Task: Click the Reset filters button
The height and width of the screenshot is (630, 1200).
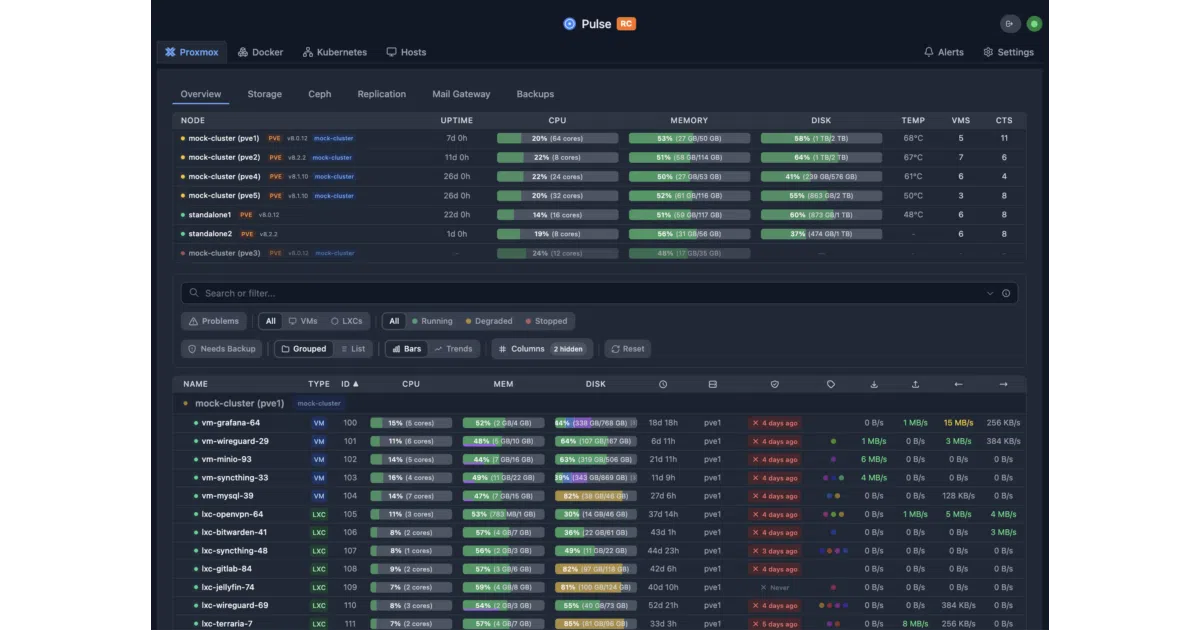Action: [x=627, y=349]
